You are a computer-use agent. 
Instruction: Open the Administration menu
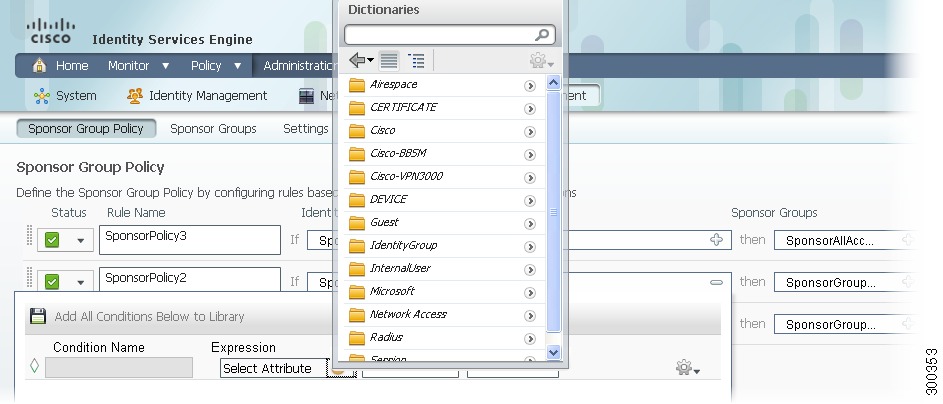(x=299, y=66)
